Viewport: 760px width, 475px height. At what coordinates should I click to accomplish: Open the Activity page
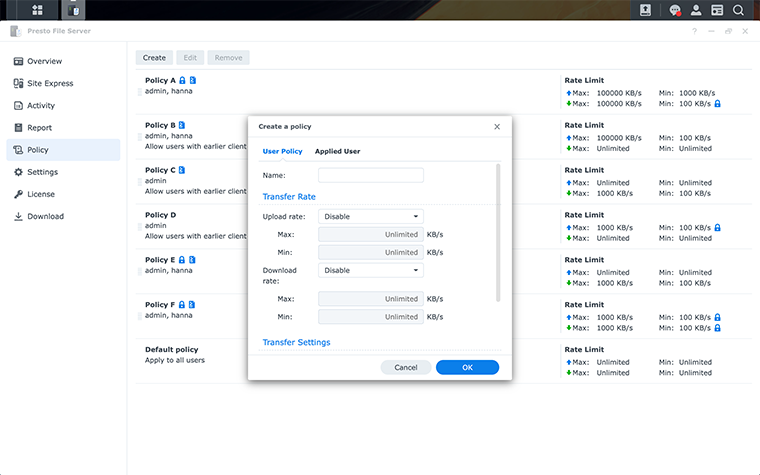(x=41, y=105)
